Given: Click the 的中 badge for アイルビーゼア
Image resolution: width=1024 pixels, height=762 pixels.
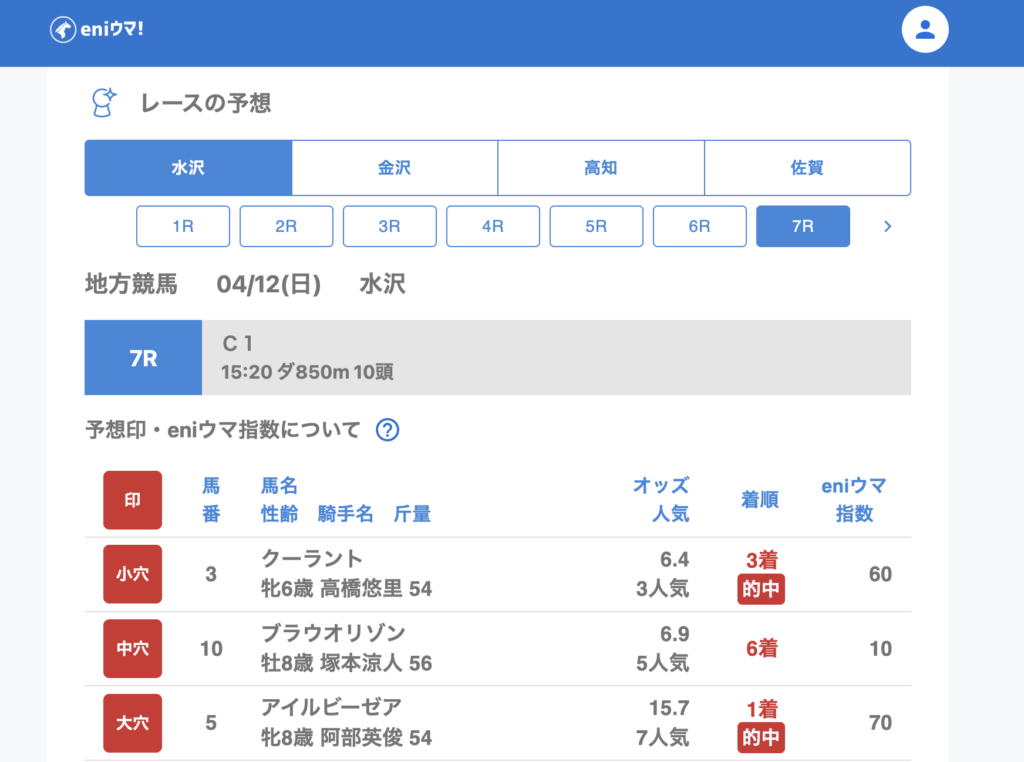Looking at the screenshot, I should pos(761,738).
